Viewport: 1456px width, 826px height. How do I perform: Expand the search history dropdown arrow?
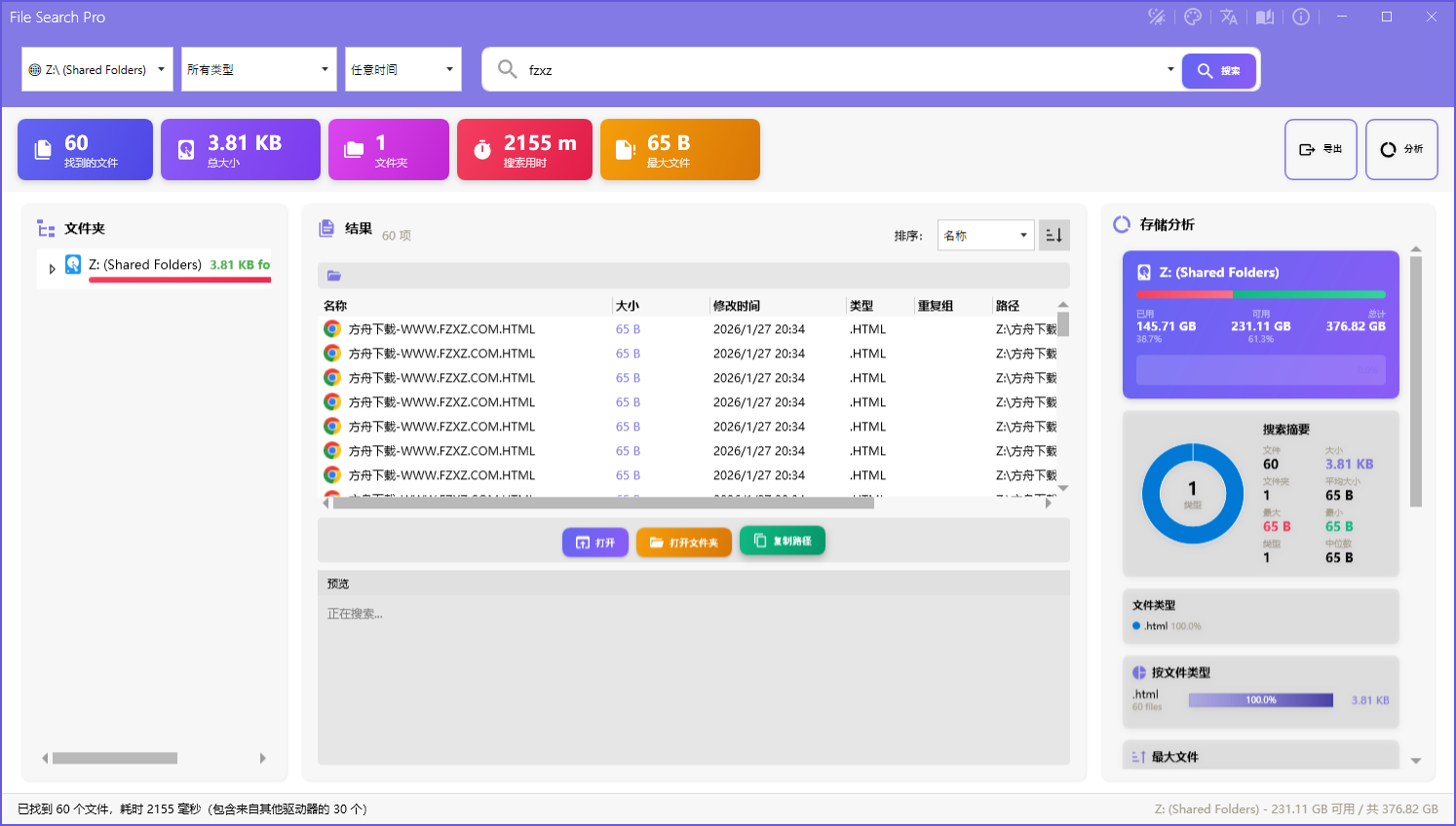1170,69
